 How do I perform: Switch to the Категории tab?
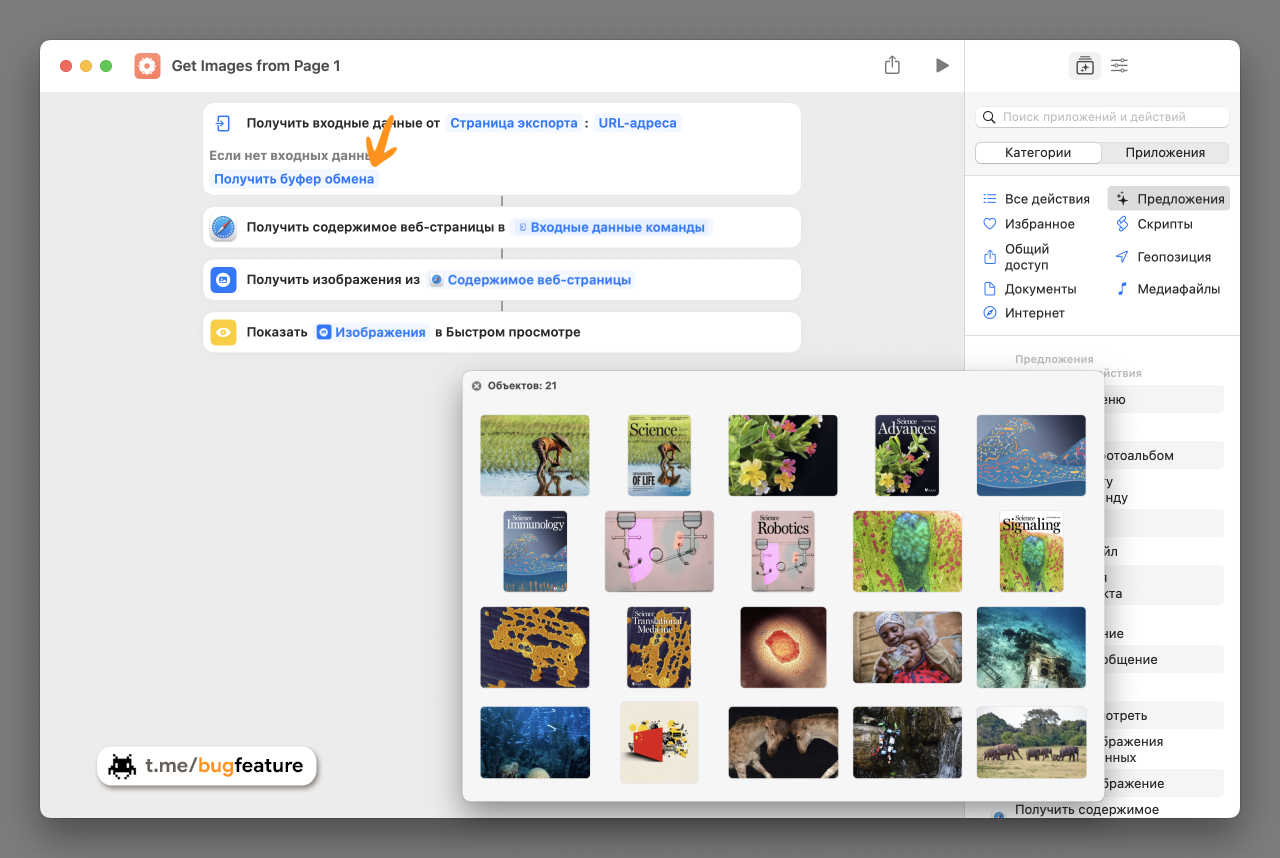click(x=1038, y=153)
